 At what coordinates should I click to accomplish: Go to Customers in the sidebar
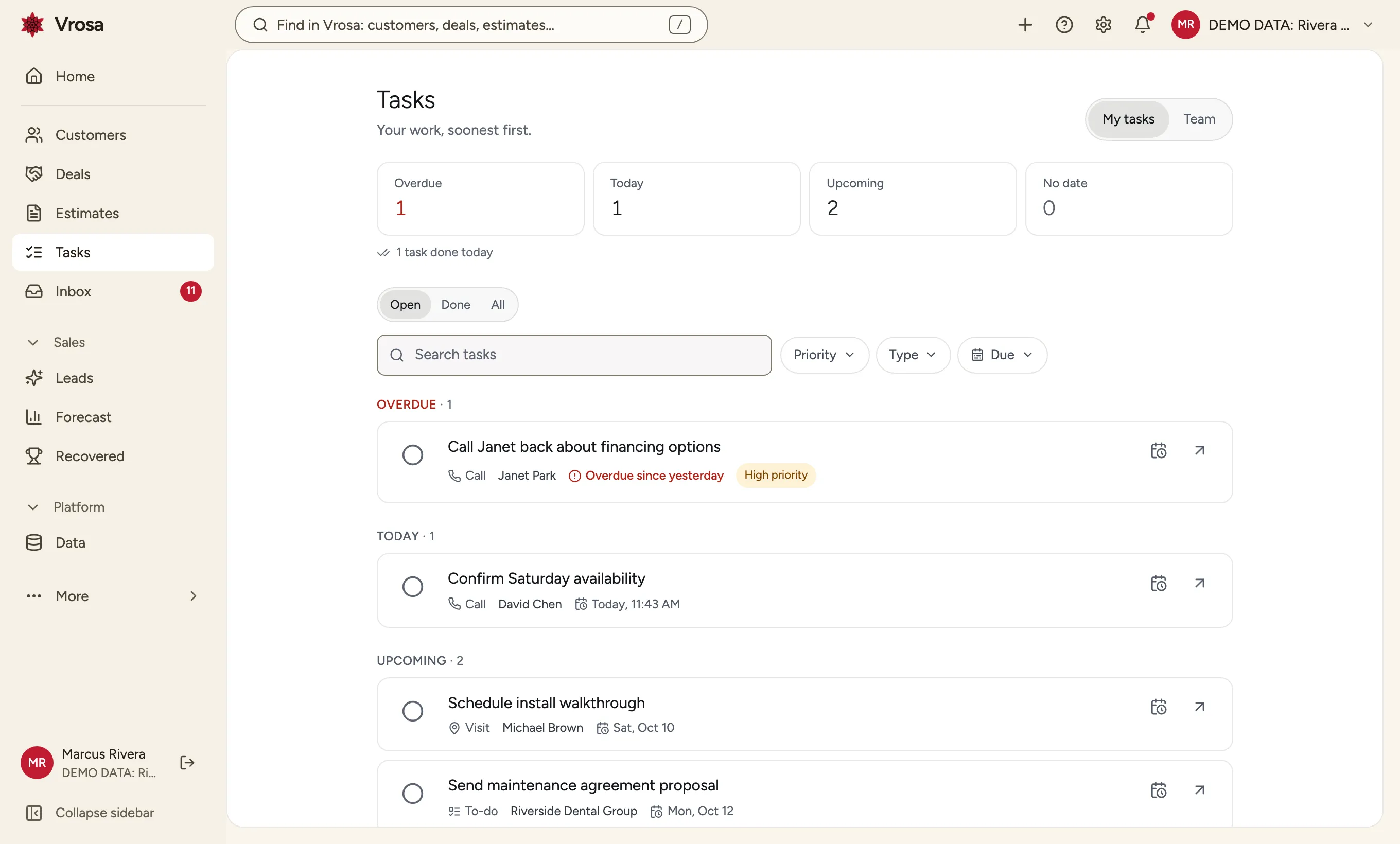click(113, 135)
